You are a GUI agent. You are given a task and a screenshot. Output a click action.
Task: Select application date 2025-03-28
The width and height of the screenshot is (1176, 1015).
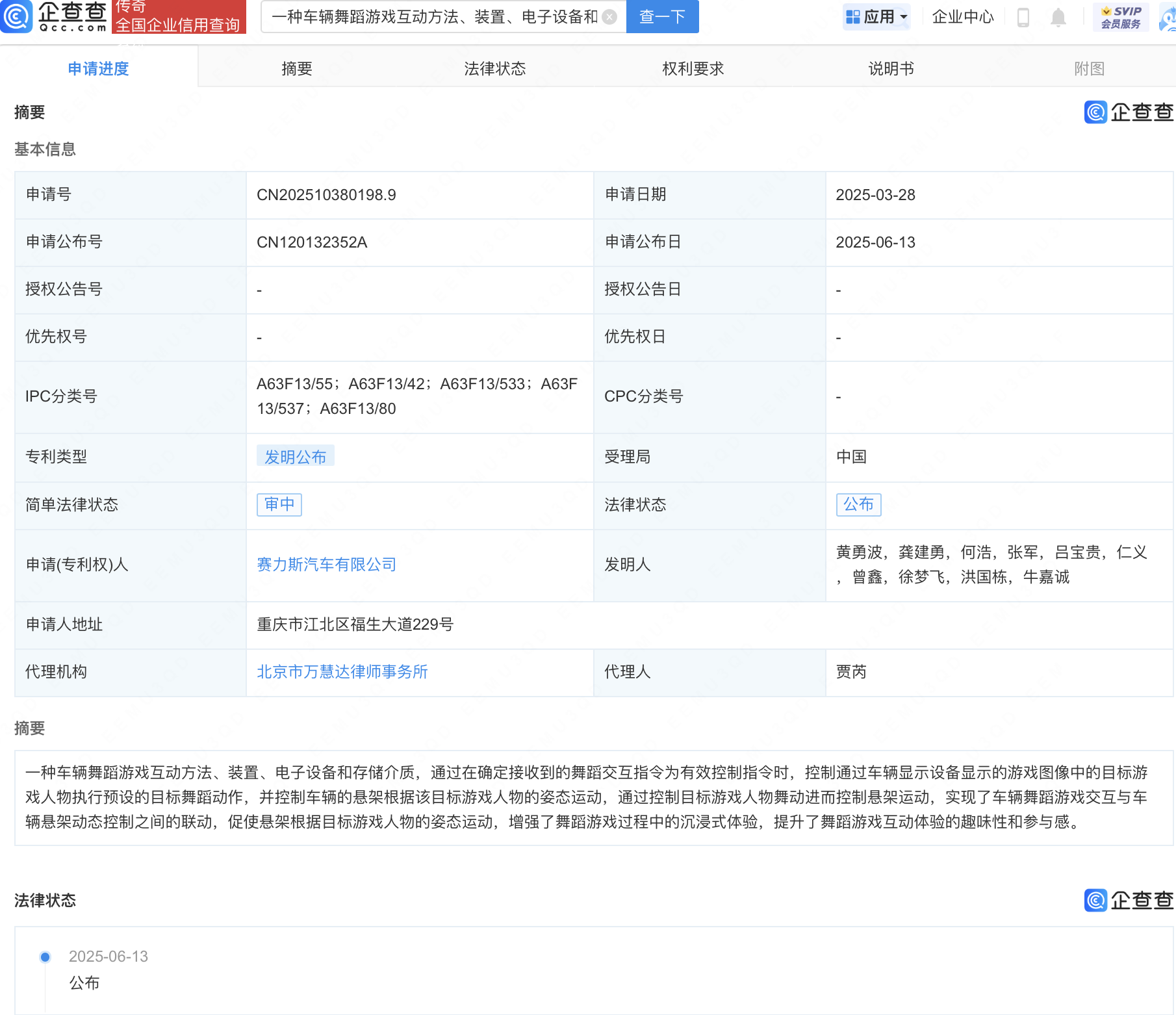coord(875,195)
